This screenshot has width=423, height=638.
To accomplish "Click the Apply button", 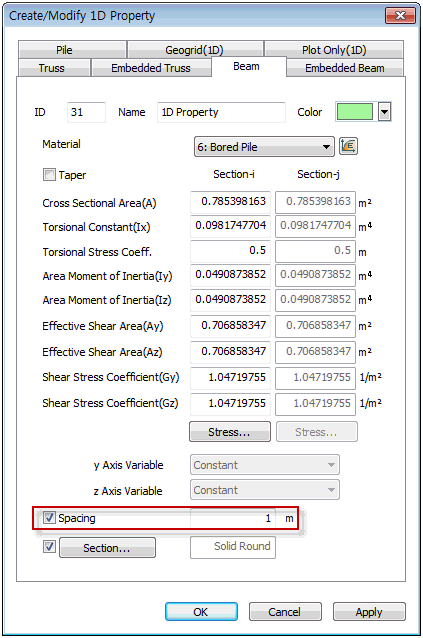I will 369,612.
